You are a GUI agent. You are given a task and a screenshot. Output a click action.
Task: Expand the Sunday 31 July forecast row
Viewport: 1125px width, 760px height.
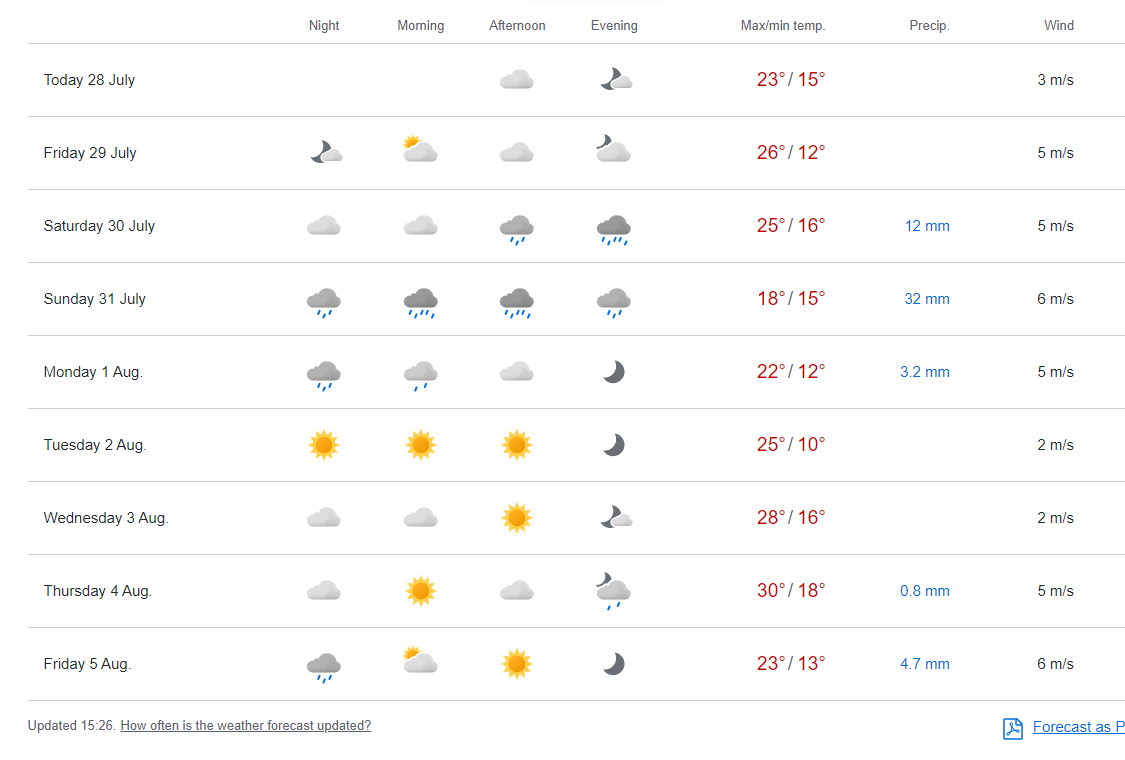pyautogui.click(x=95, y=299)
